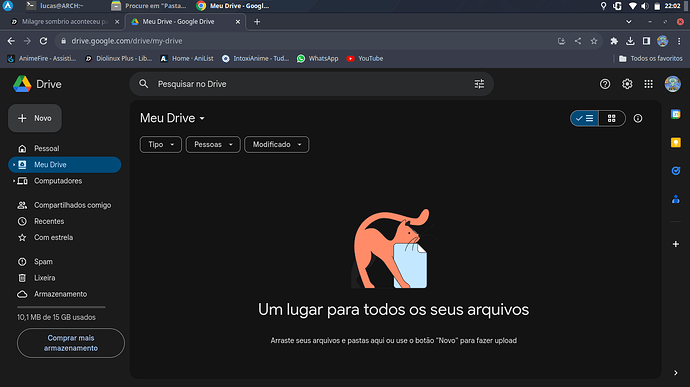Open Google Calendar side panel icon
Viewport: 690px width, 387px height.
[x=675, y=114]
